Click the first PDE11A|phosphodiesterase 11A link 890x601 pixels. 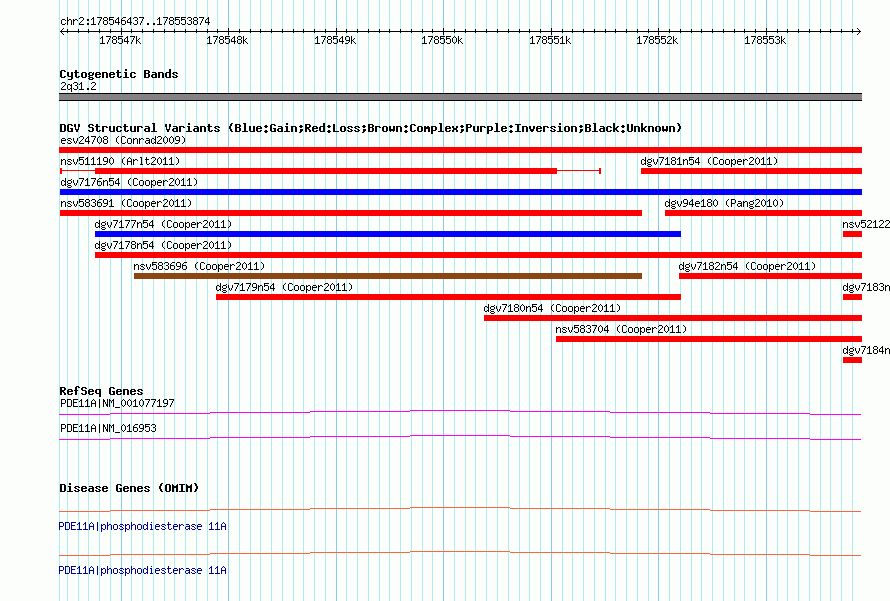[x=142, y=527]
